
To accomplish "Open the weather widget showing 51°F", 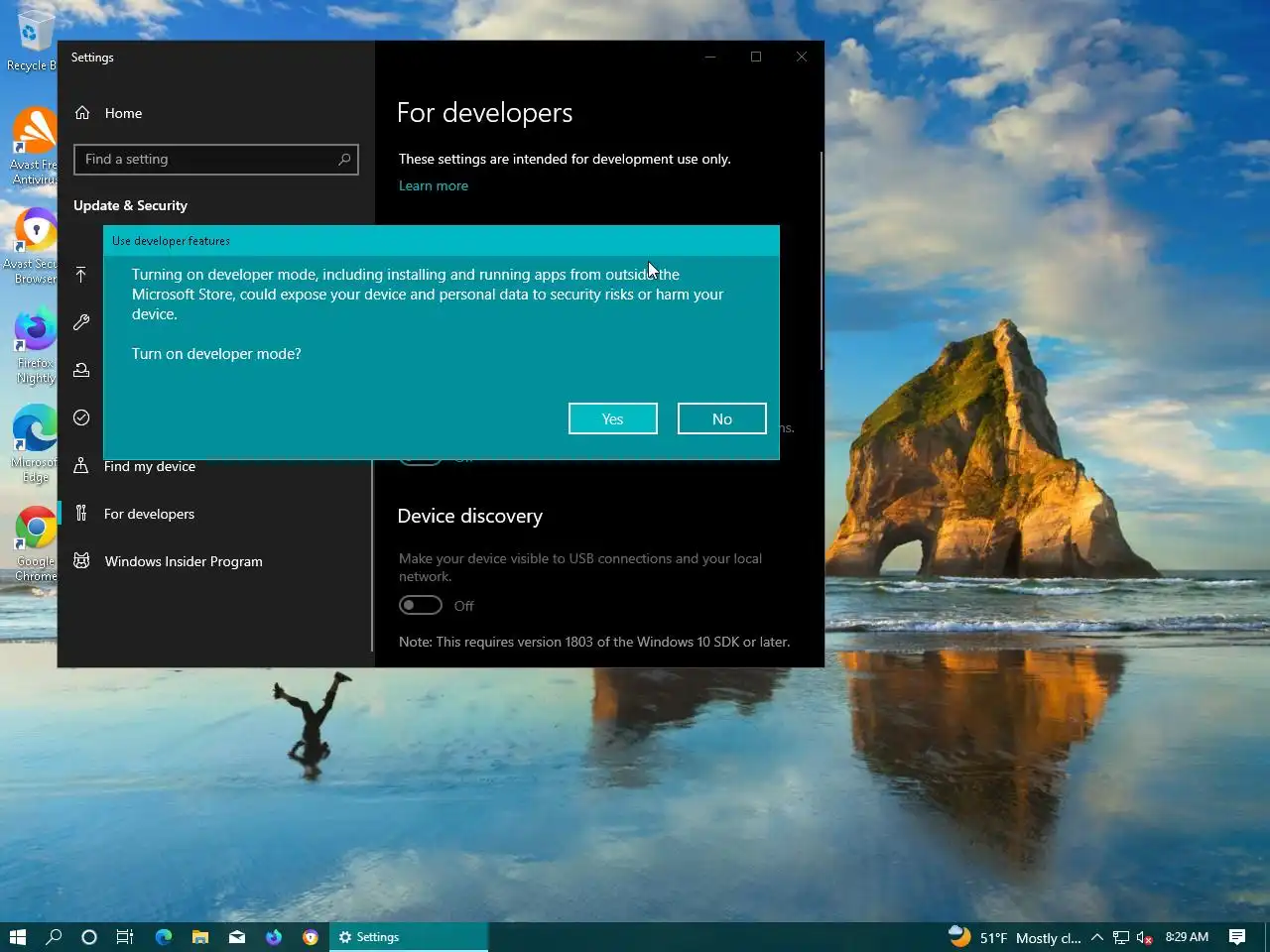I will 1014,937.
